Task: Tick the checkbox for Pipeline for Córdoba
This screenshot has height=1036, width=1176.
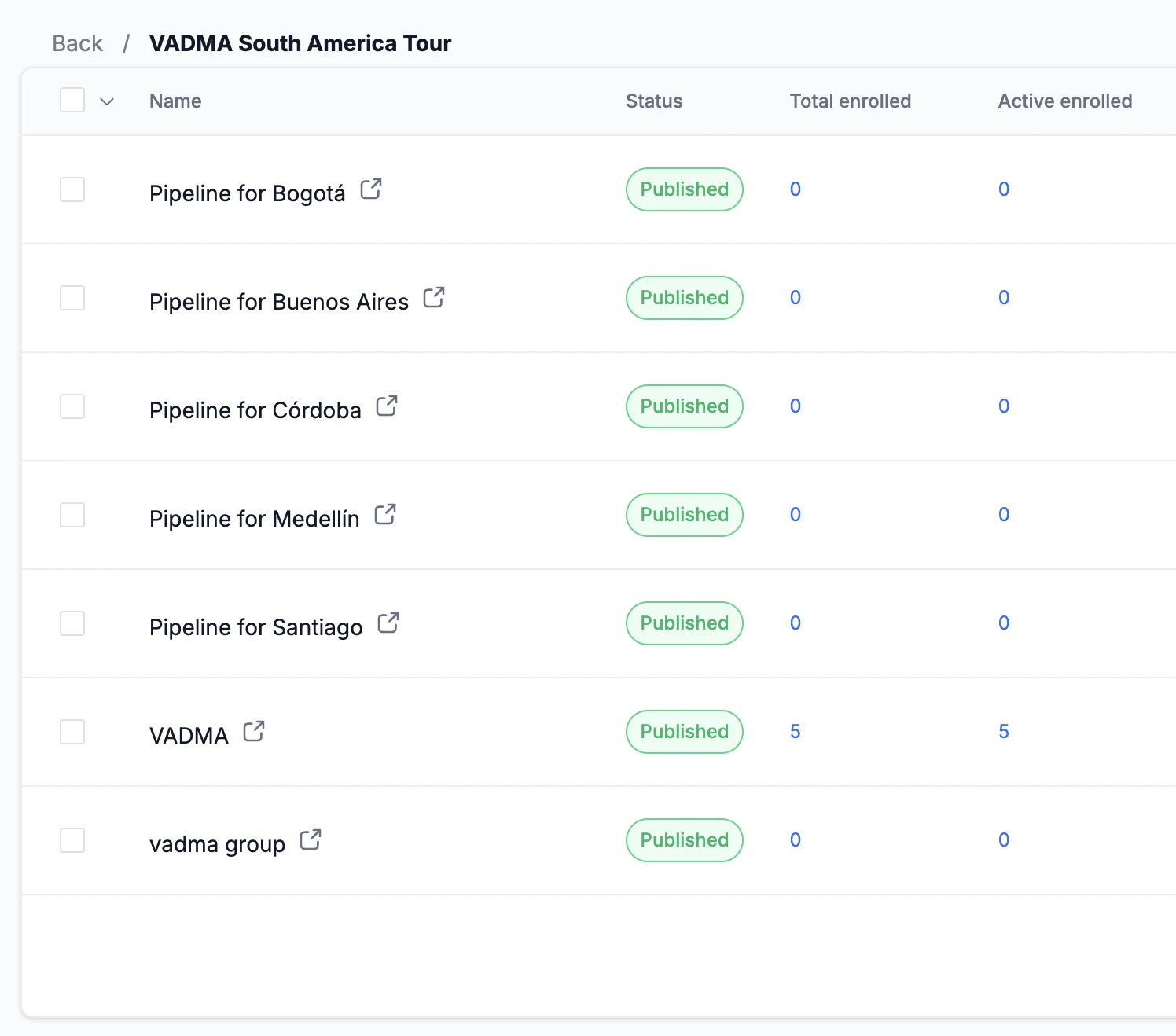Action: click(x=72, y=406)
